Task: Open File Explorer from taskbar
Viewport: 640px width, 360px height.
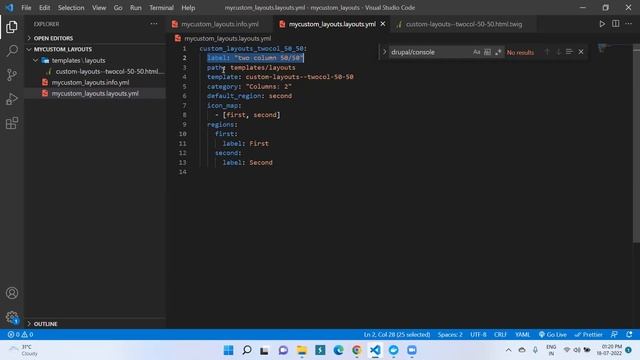Action: tap(302, 350)
